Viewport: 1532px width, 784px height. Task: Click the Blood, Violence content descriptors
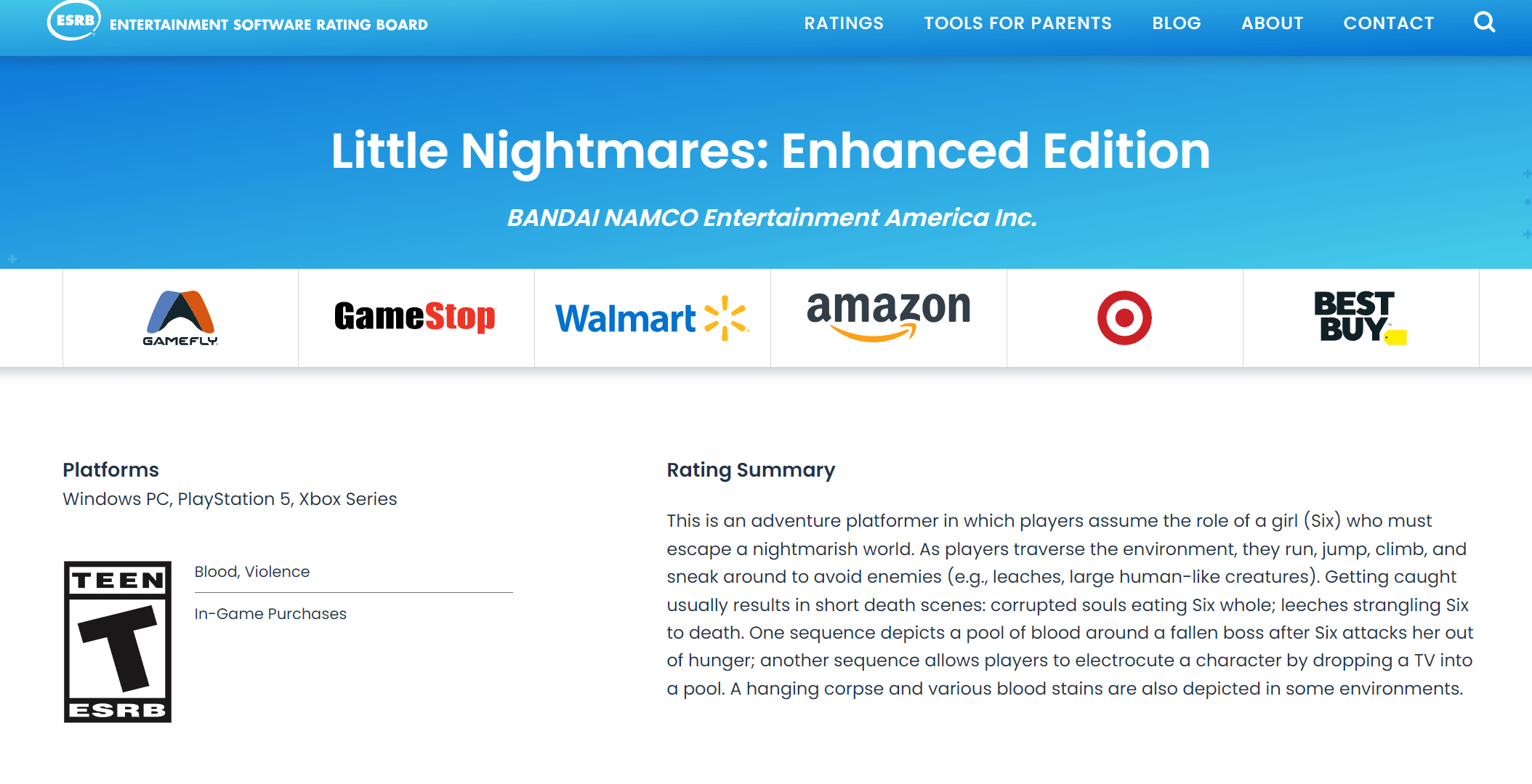252,572
